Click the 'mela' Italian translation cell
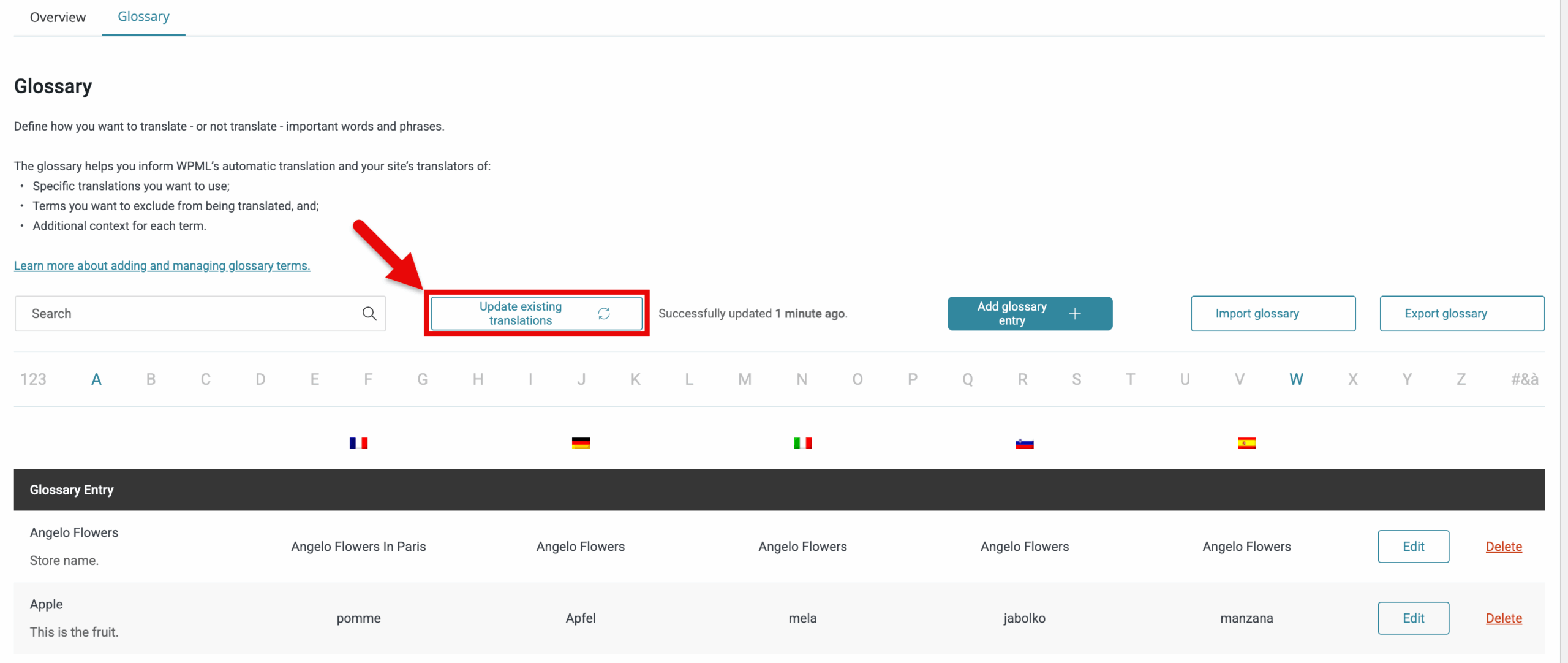Screen dimensions: 1568x663 802,618
